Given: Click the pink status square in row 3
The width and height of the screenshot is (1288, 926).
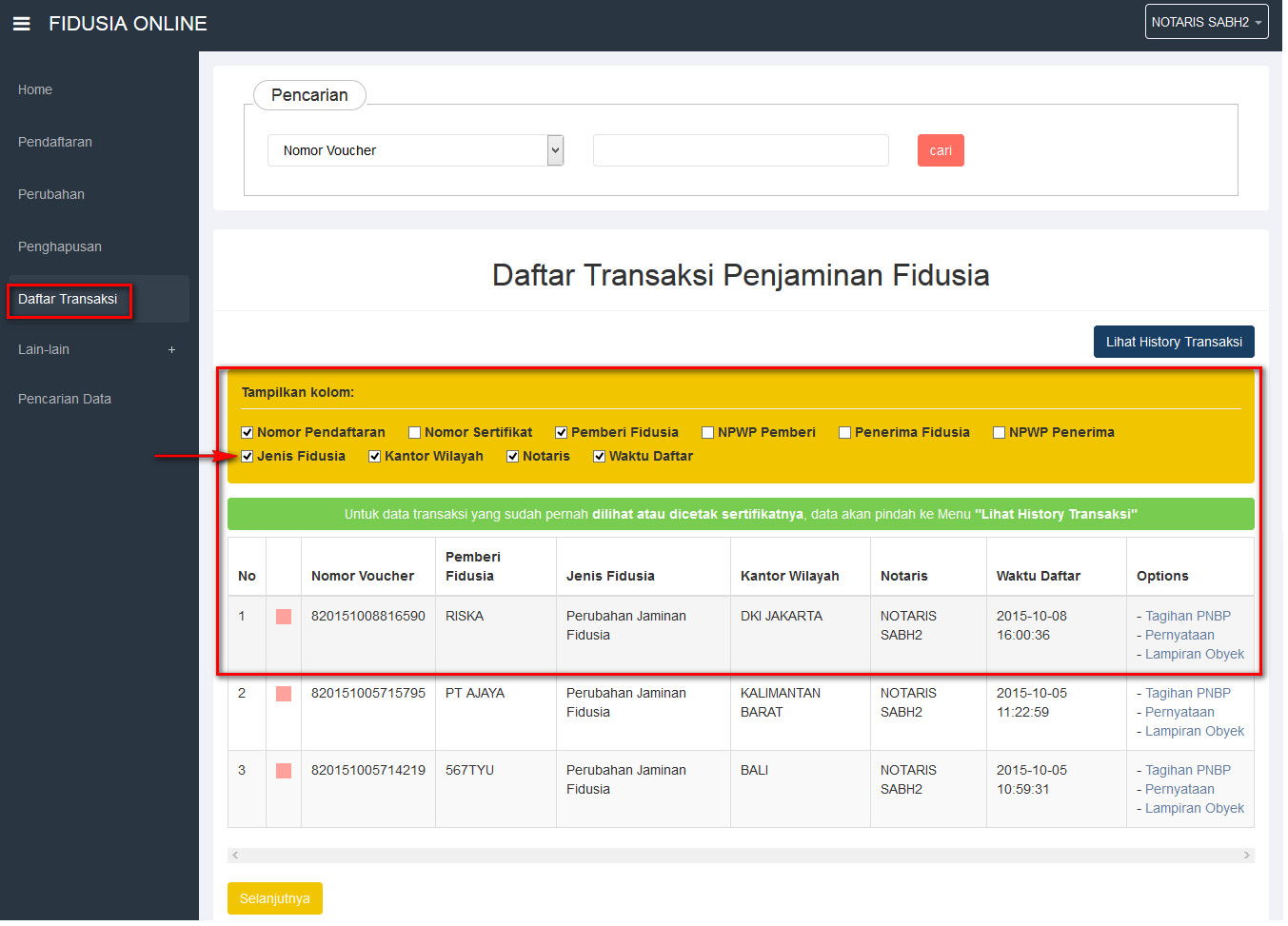Looking at the screenshot, I should click(284, 771).
